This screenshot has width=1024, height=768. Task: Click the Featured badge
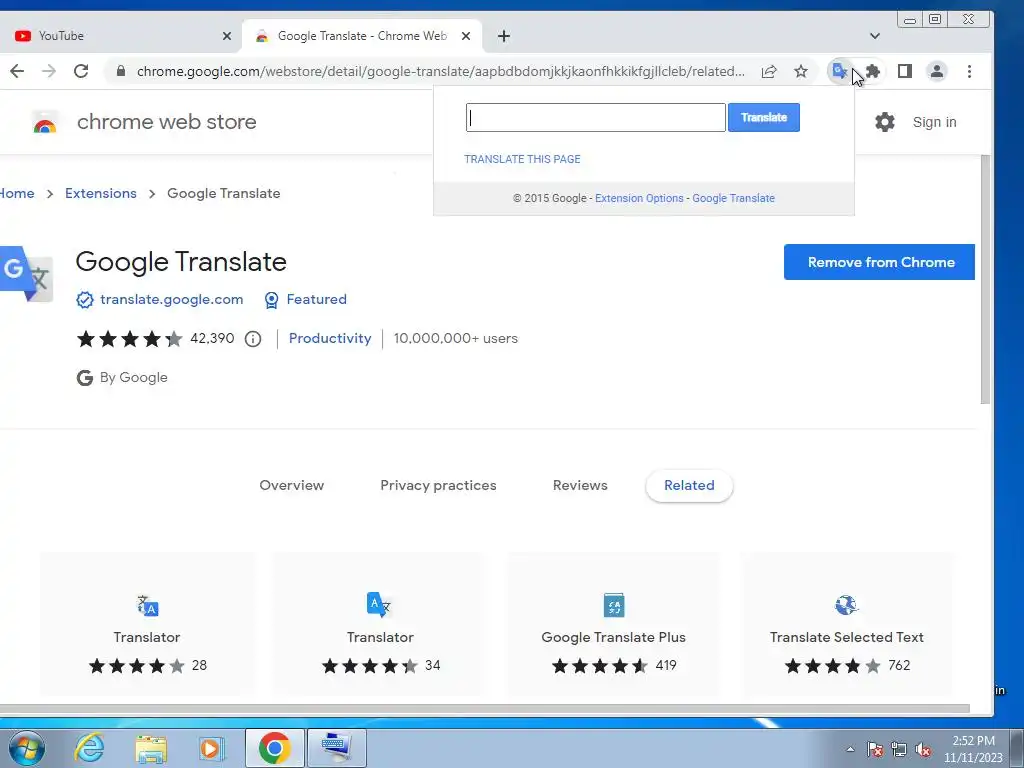(305, 300)
